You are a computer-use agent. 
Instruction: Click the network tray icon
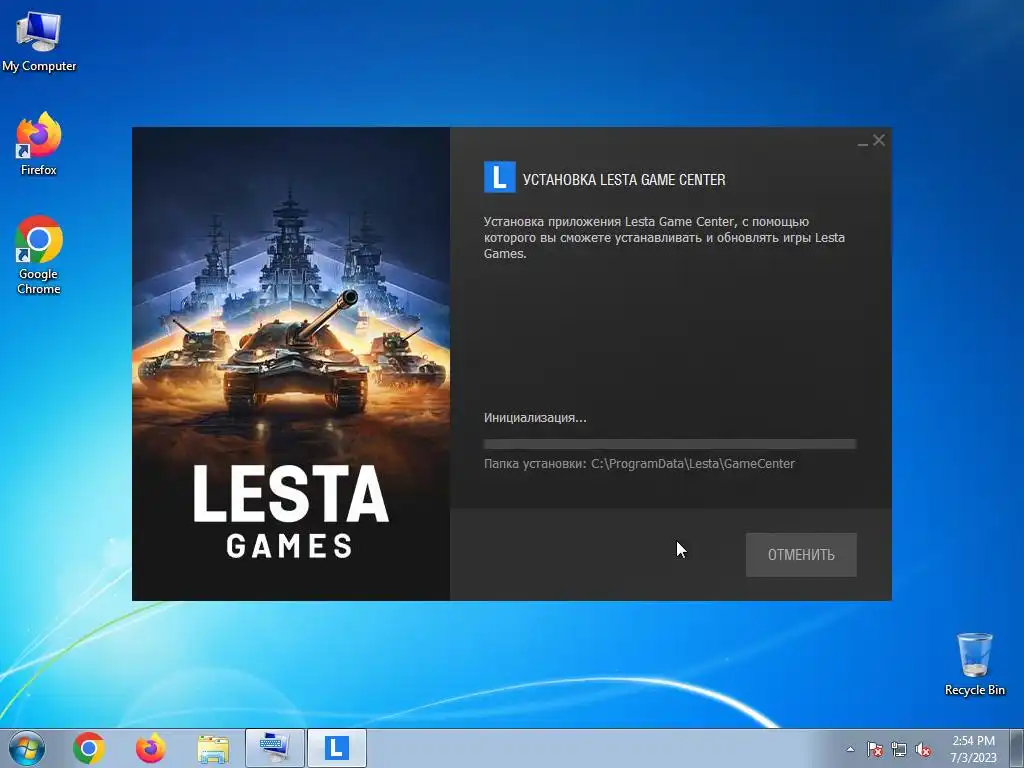point(899,750)
